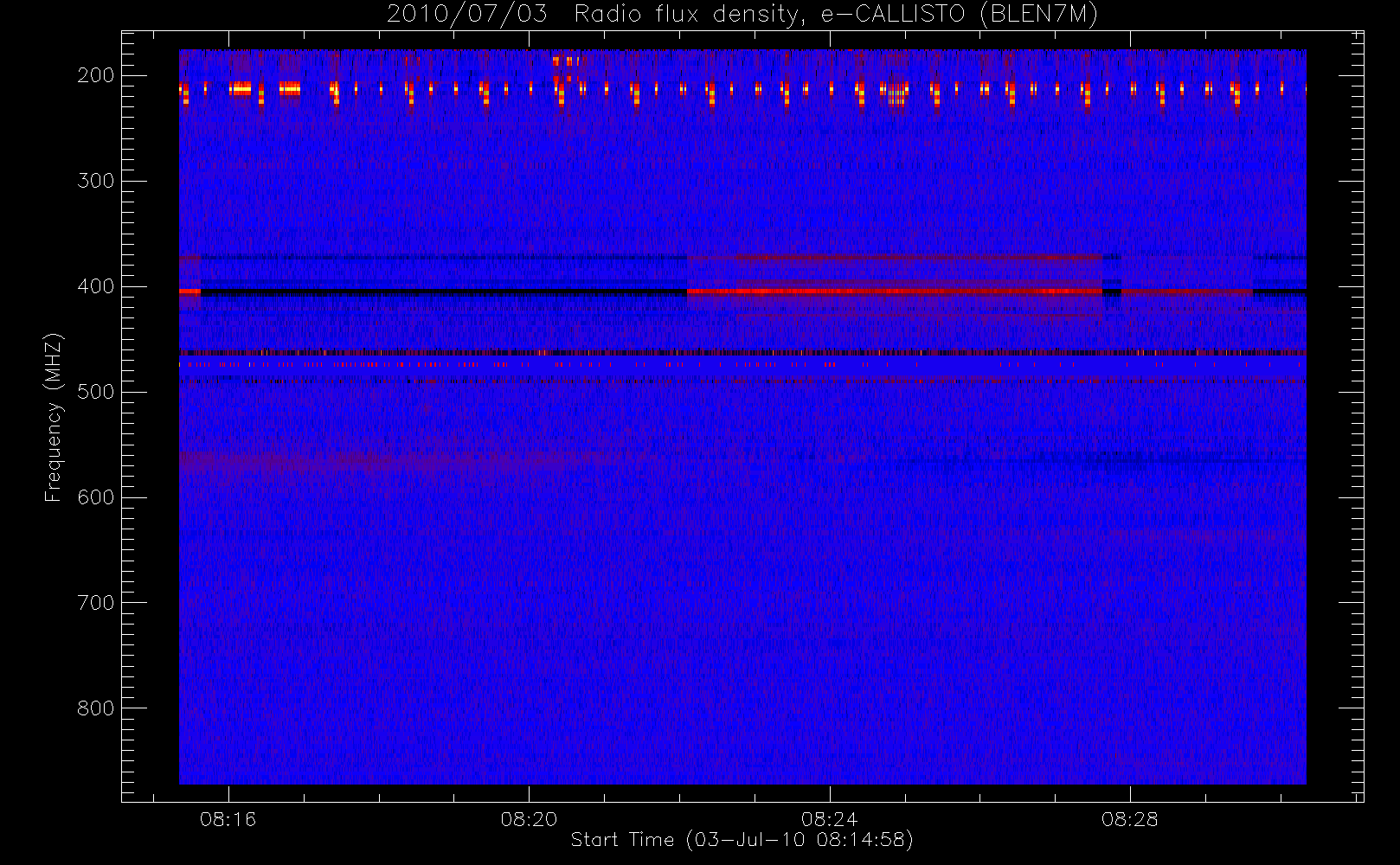Click the 08:24 time tick label
This screenshot has width=1400, height=865.
[829, 818]
